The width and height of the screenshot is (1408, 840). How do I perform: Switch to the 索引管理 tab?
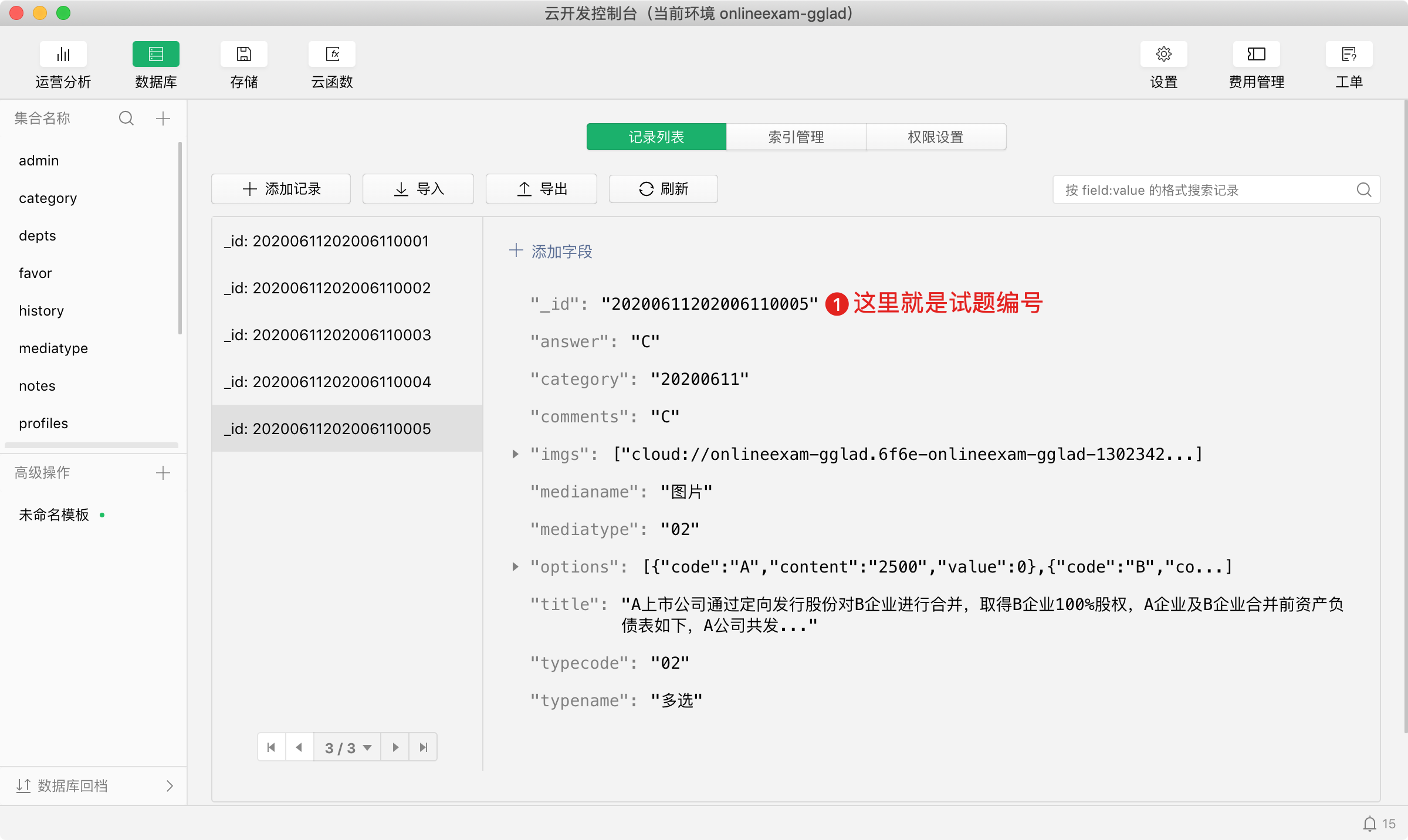[x=796, y=137]
